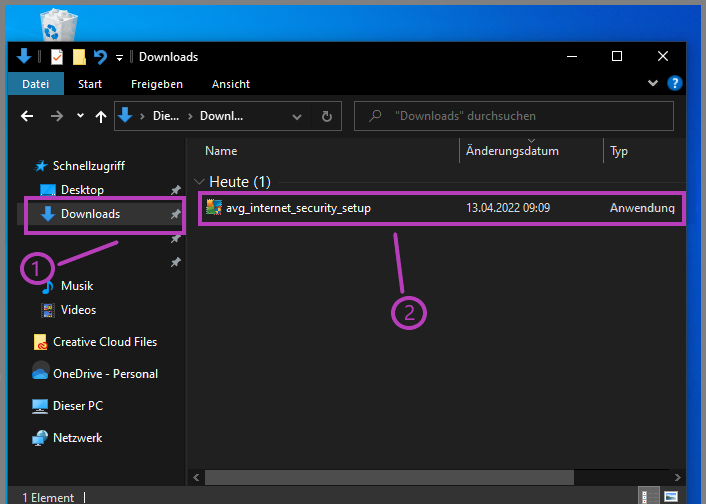Open Dieser PC in the navigation pane
This screenshot has height=504, width=706.
tap(78, 406)
